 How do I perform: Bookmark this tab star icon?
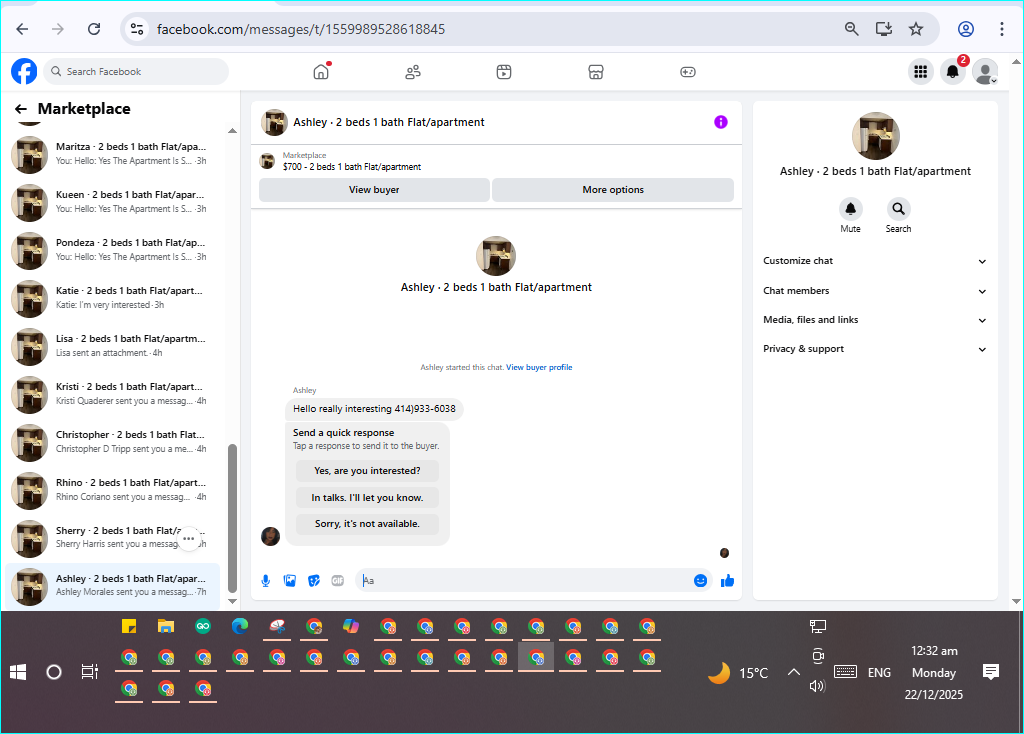(916, 29)
